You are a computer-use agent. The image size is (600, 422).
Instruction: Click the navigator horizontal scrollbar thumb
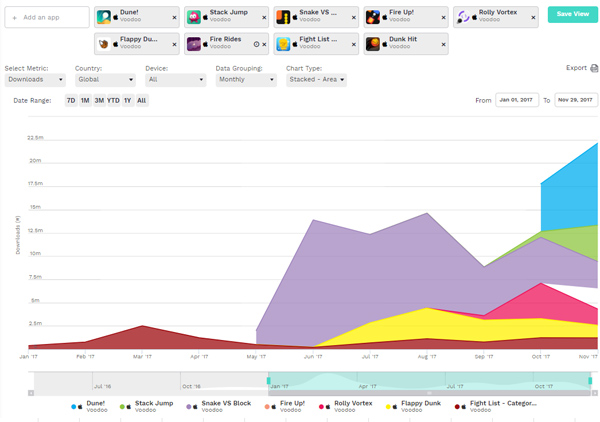[x=429, y=393]
